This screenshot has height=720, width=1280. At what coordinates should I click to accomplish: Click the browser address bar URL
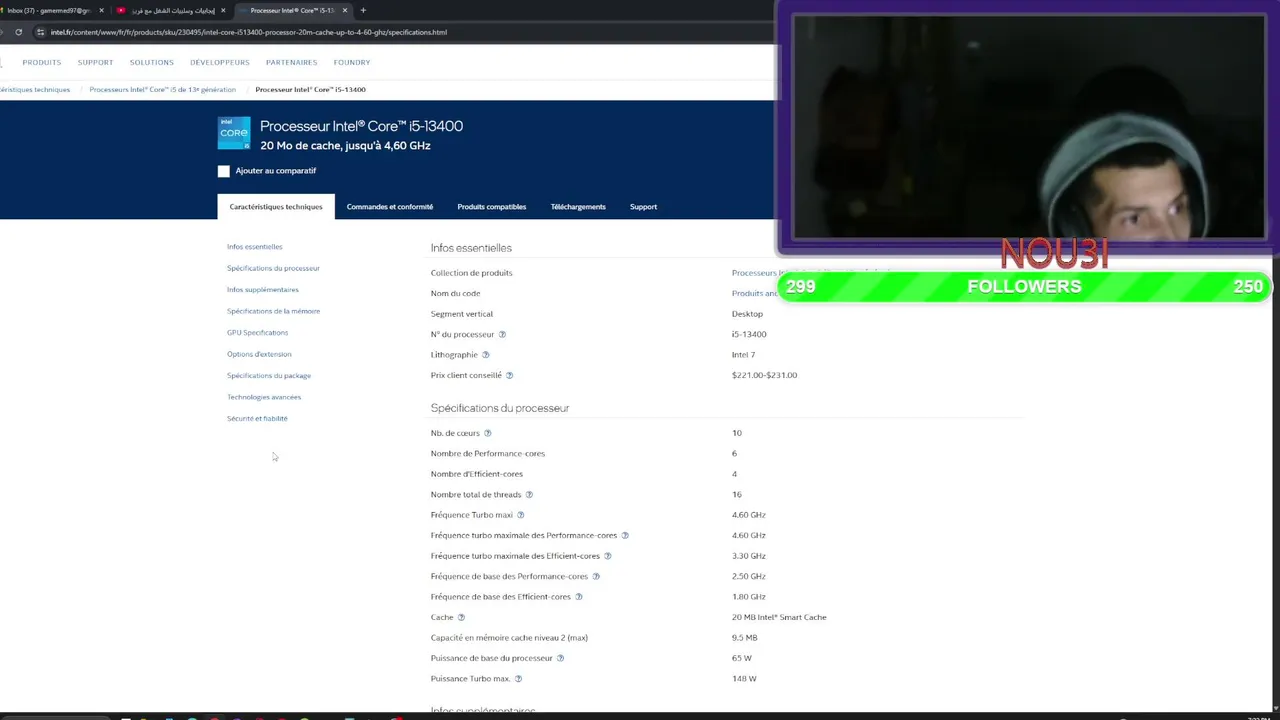point(249,32)
